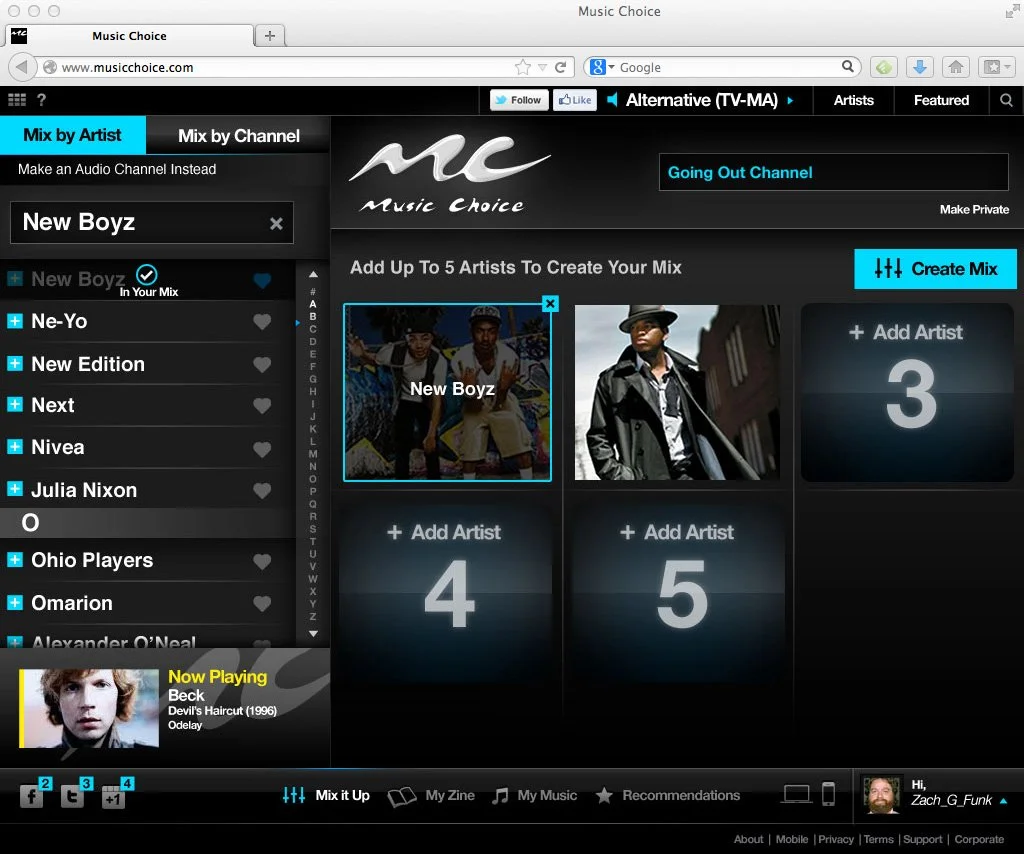
Task: Select the TV screen device icon
Action: [797, 794]
